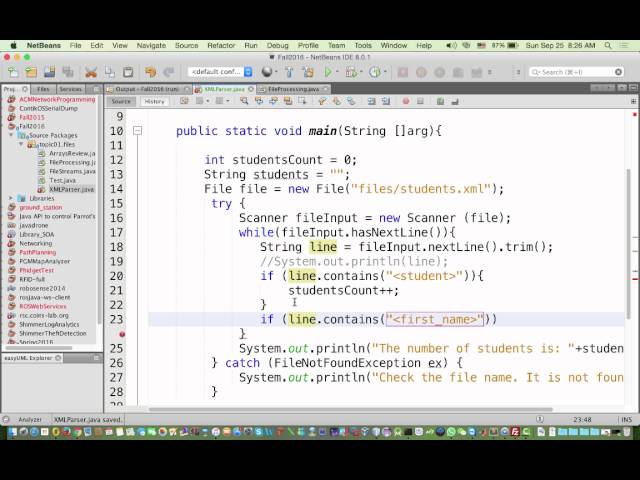Click the Save All toolbar icon
This screenshot has height=480, width=640.
click(68, 72)
